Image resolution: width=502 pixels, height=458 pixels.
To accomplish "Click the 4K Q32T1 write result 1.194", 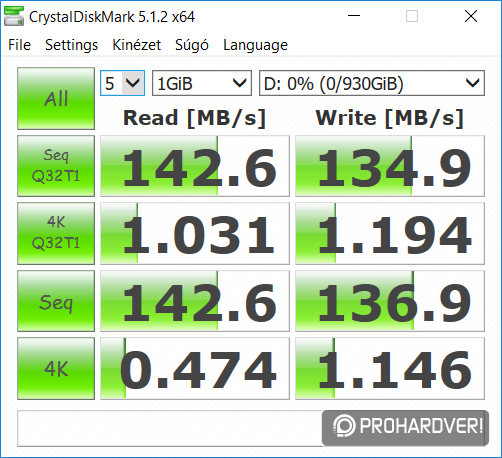I will [390, 233].
